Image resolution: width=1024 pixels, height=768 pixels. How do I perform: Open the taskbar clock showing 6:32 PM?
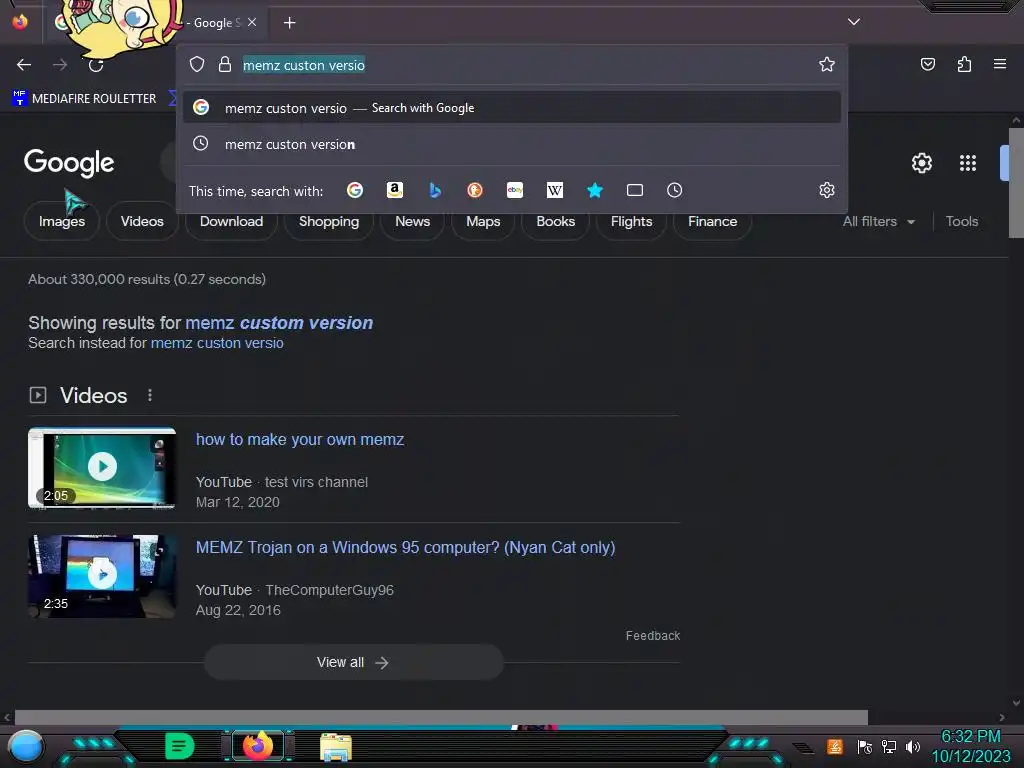[970, 746]
